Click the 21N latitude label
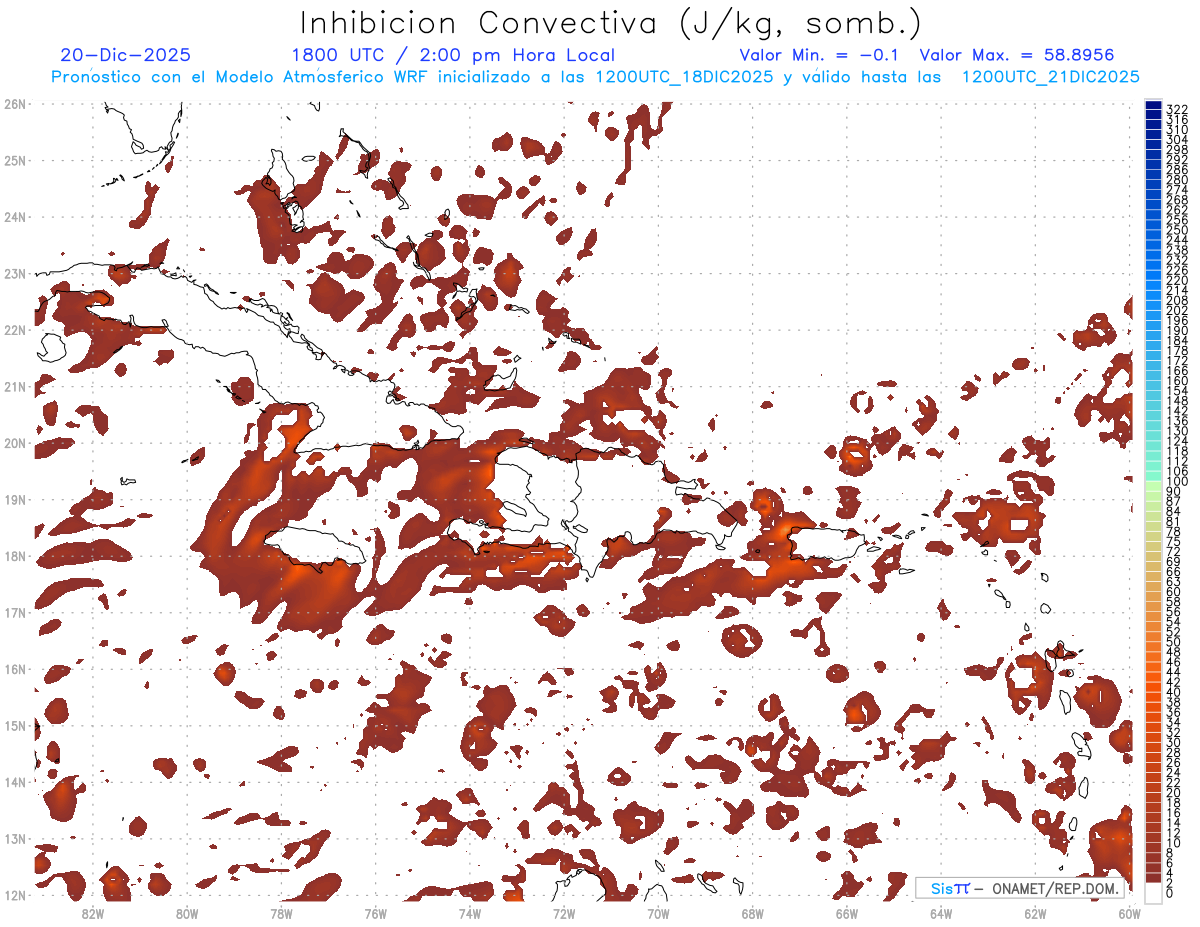This screenshot has height=927, width=1200. tap(14, 386)
